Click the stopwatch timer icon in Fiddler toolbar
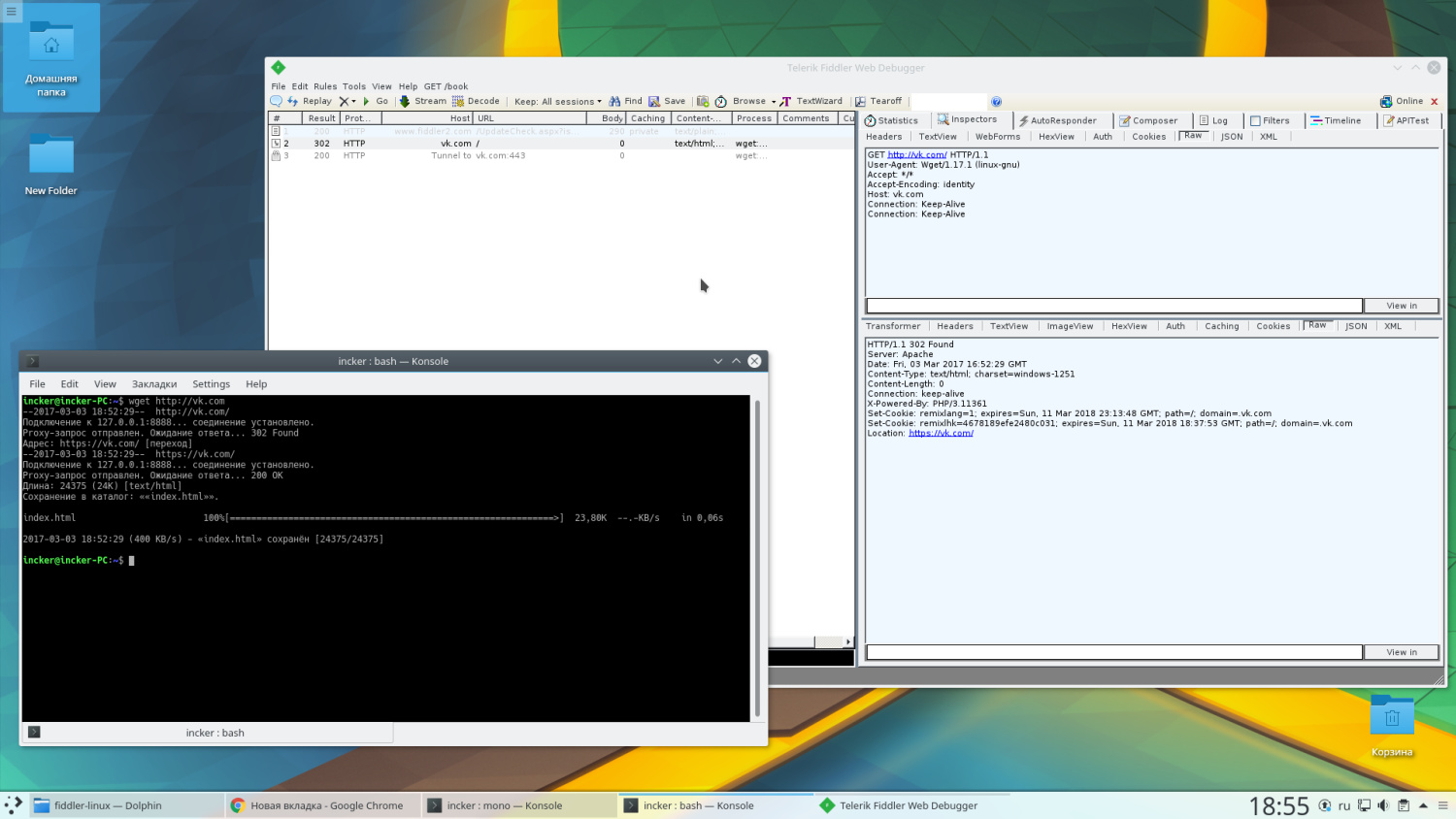This screenshot has height=819, width=1456. pyautogui.click(x=721, y=101)
